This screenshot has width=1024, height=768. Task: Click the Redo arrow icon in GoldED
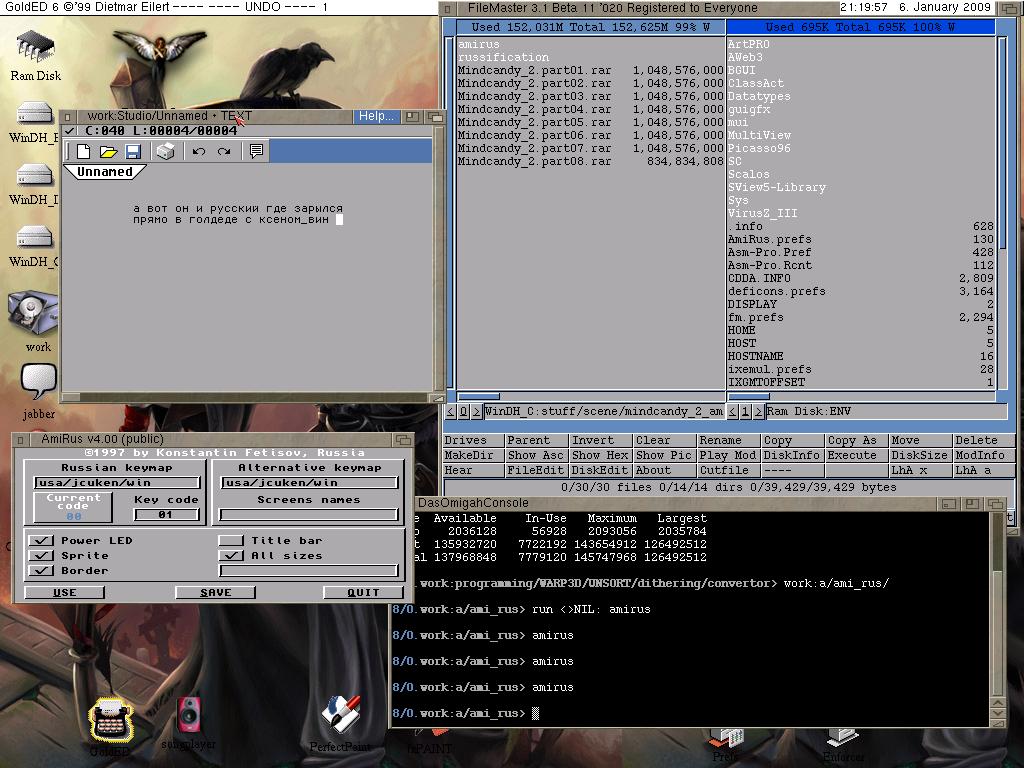(x=224, y=152)
